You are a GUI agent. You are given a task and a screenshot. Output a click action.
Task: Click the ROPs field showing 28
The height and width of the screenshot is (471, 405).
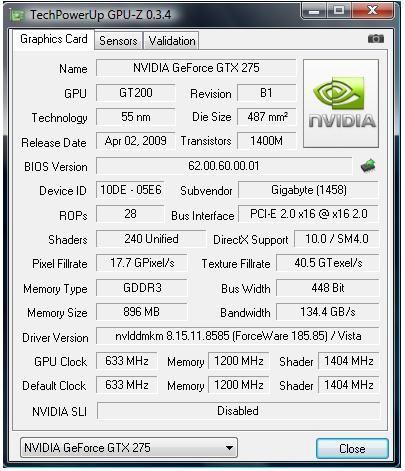[x=130, y=214]
